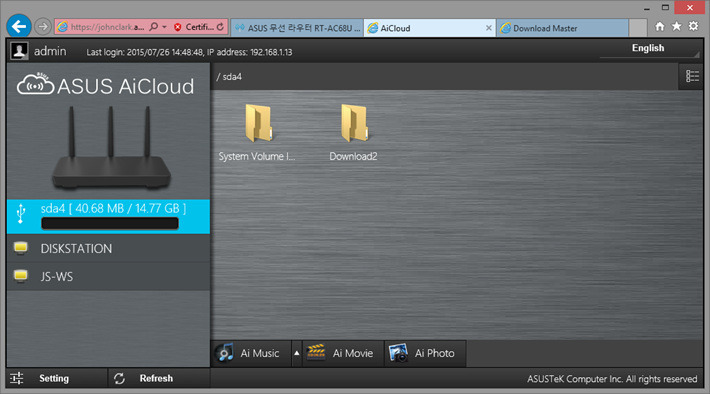The width and height of the screenshot is (710, 394).
Task: Open Ai Movie player
Action: [343, 353]
